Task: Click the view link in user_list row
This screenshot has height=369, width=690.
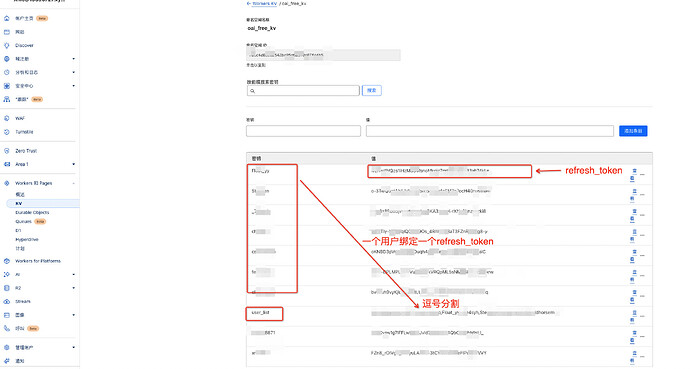Action: tap(634, 315)
